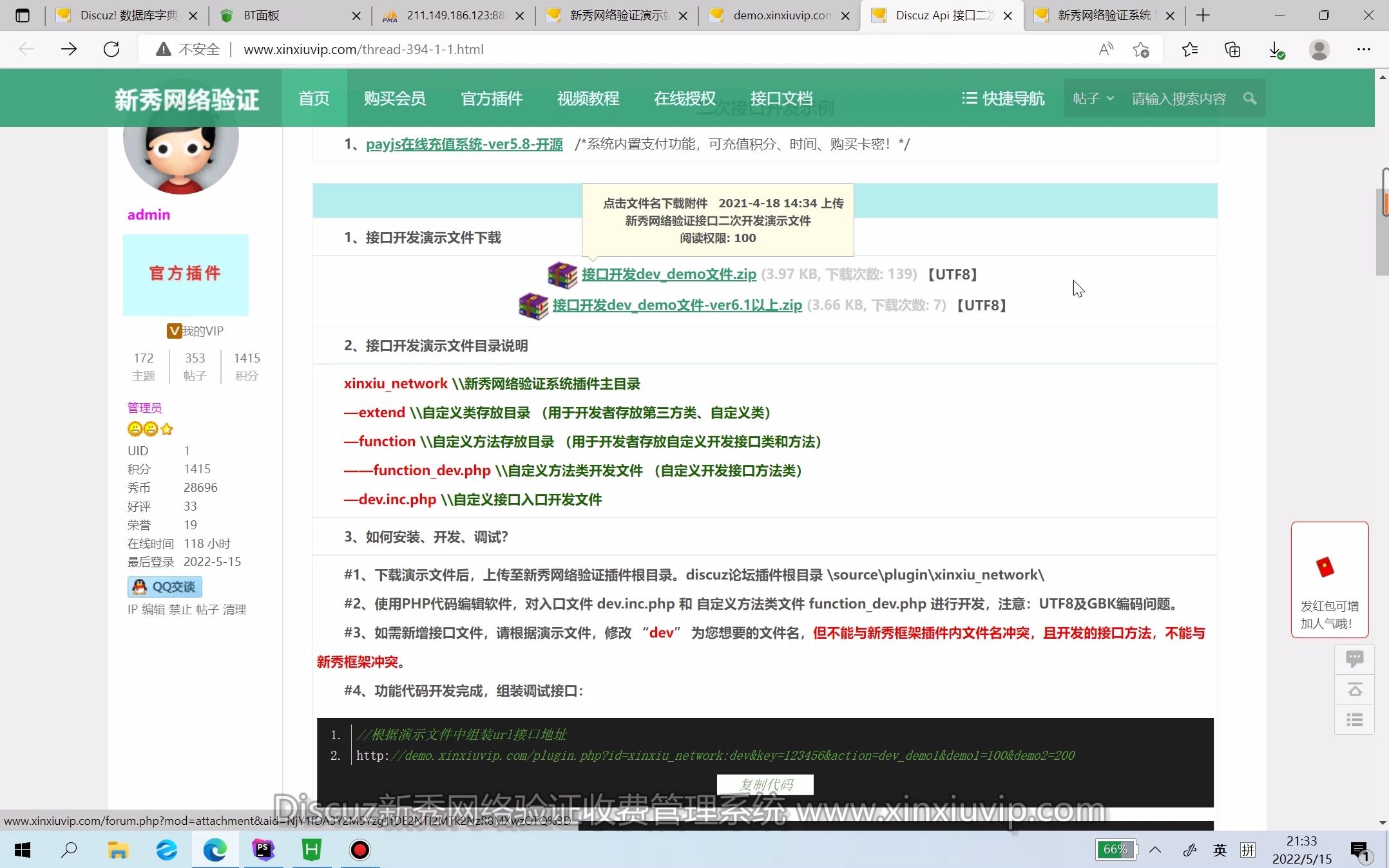Close the Discuz Api 接口二次 tab
This screenshot has height=868, width=1389.
pos(1008,15)
